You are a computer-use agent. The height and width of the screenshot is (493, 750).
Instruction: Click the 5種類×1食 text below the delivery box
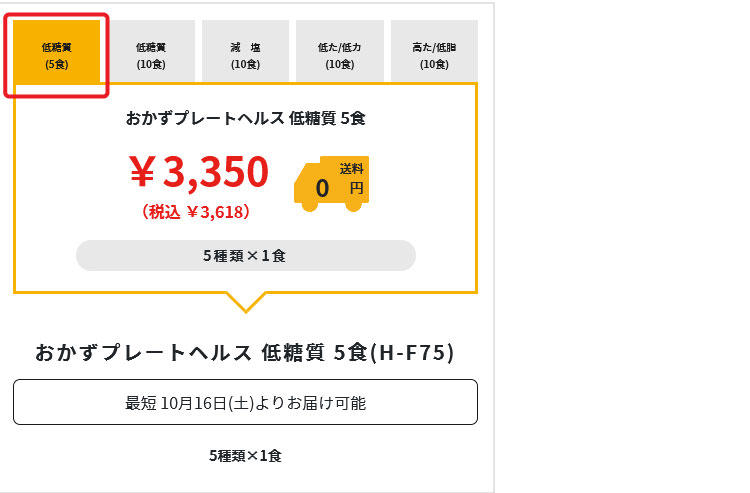pyautogui.click(x=245, y=456)
